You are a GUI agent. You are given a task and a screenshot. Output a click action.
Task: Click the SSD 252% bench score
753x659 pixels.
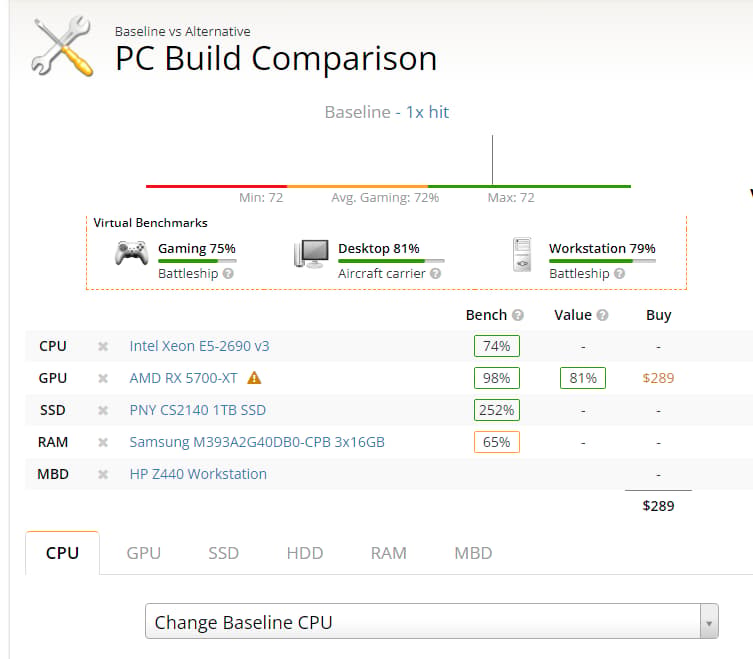[497, 410]
